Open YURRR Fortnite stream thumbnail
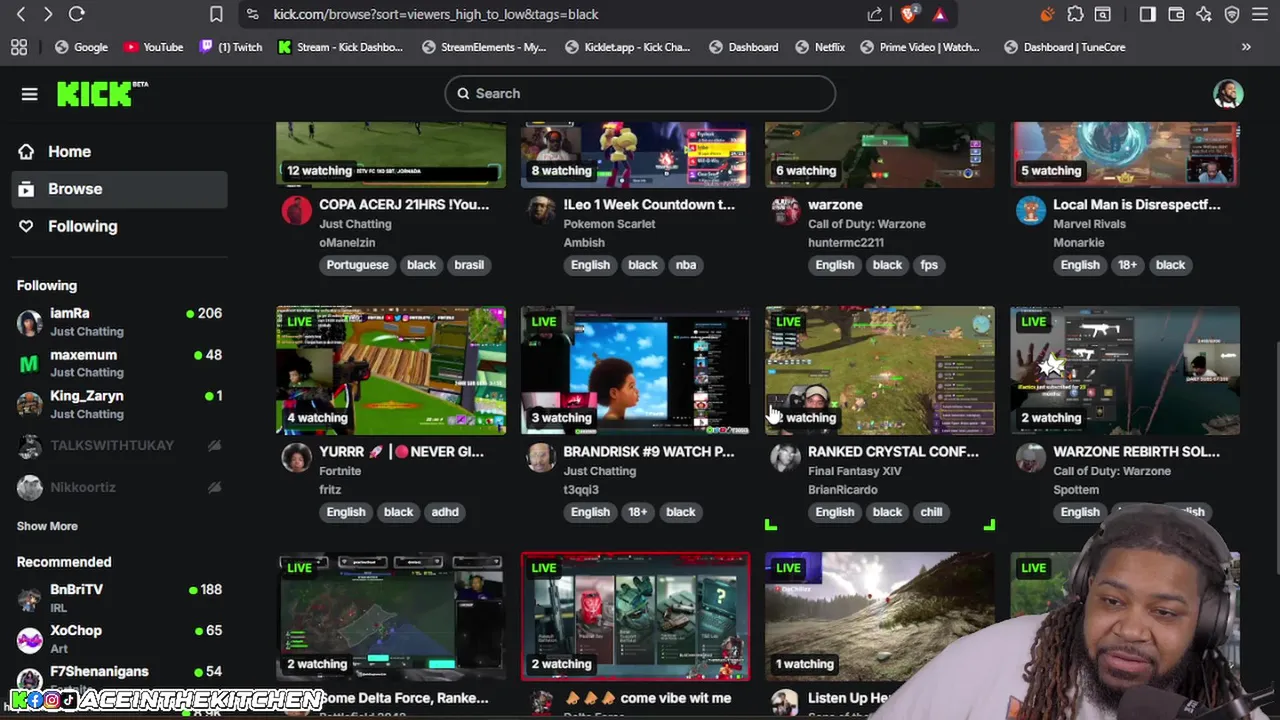 [391, 371]
